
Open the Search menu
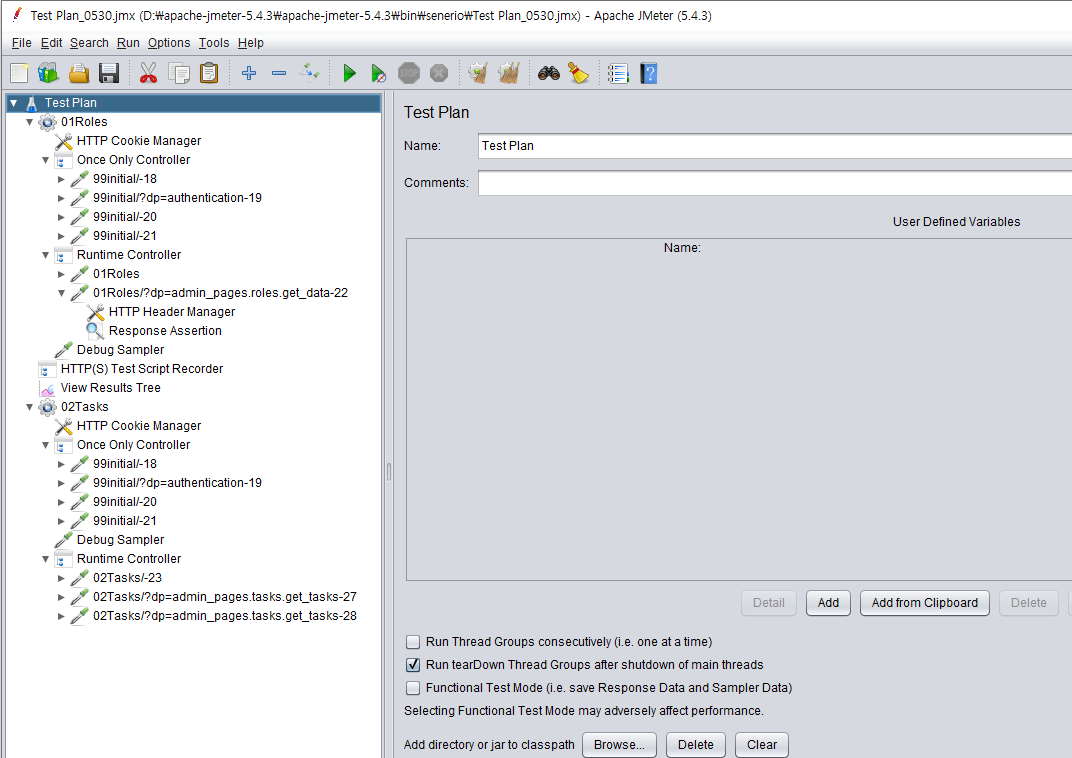click(89, 42)
